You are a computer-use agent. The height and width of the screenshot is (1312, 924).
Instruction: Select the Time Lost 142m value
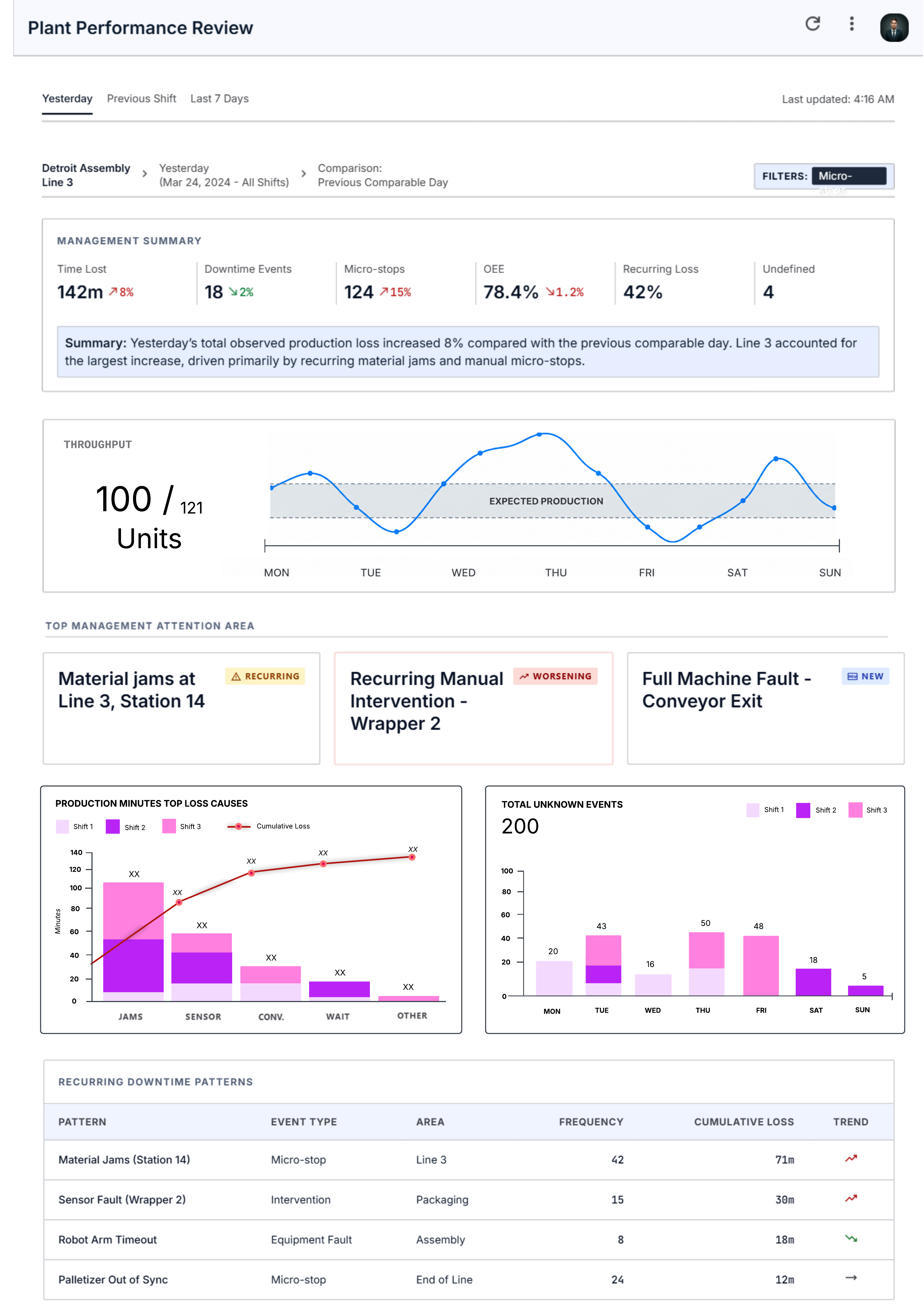point(80,292)
